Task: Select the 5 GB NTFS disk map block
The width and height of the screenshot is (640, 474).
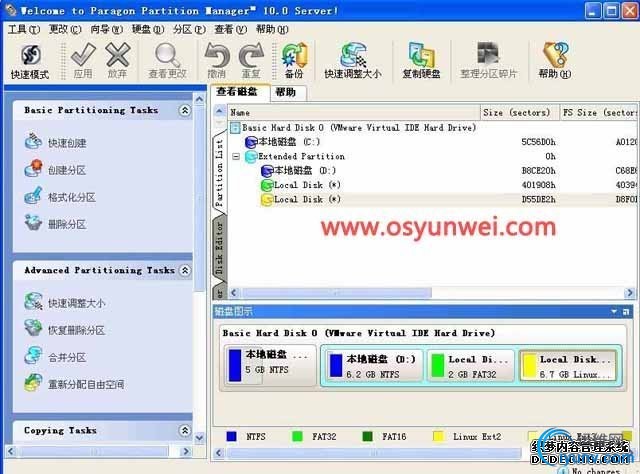Action: [270, 365]
